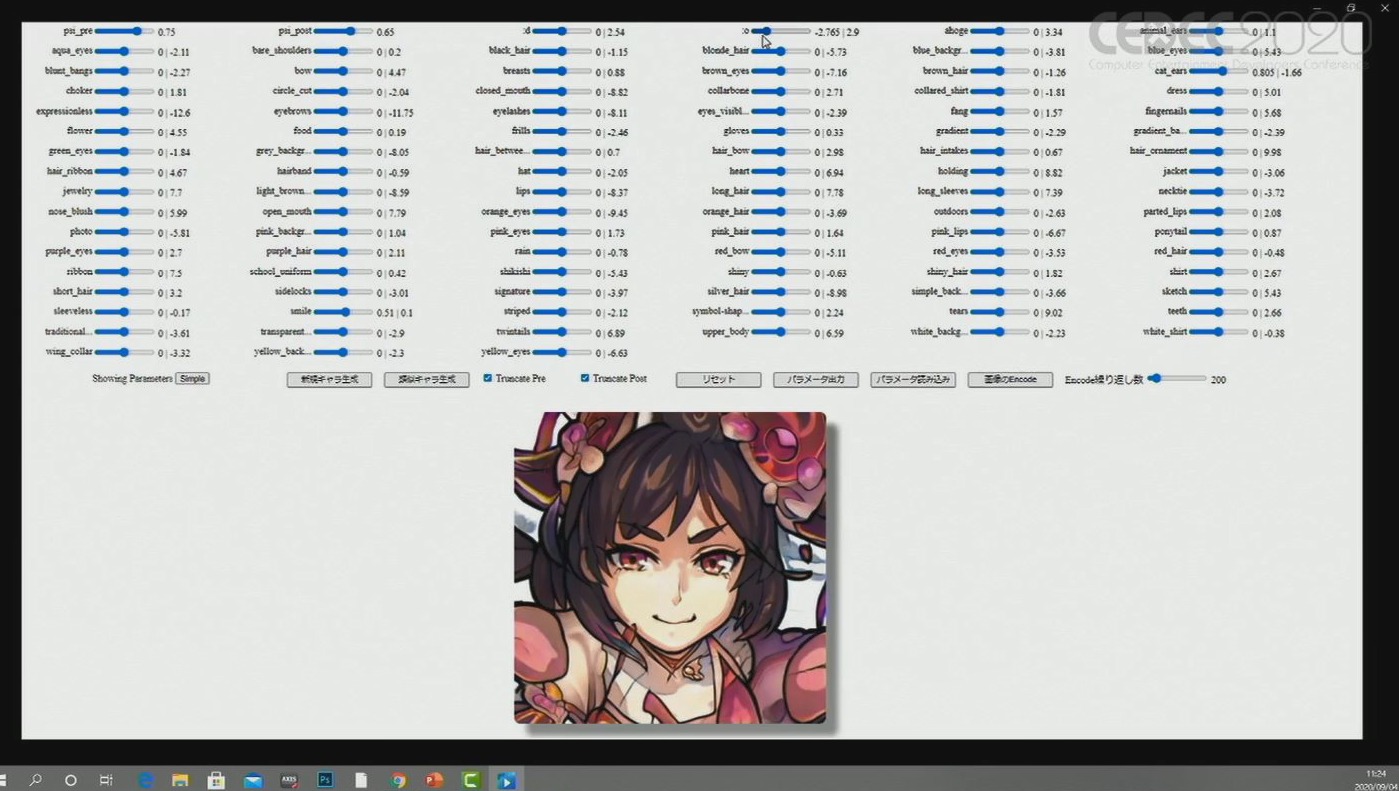Adjust the nose_blush slider
The height and width of the screenshot is (791, 1399).
click(x=124, y=211)
